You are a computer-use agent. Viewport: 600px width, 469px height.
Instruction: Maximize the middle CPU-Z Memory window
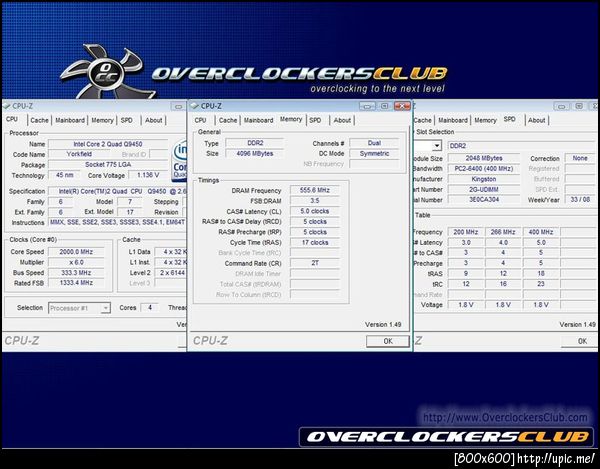click(x=385, y=106)
